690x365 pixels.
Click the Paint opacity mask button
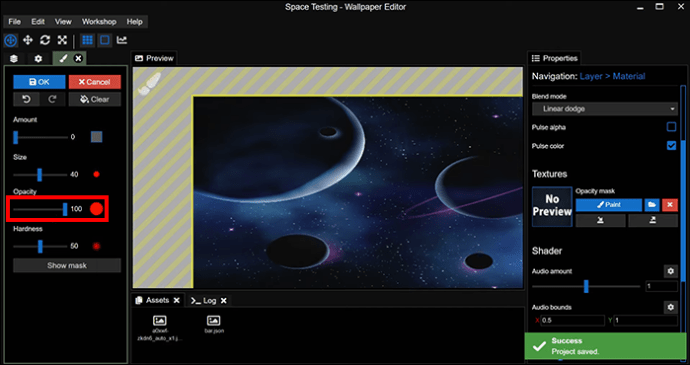point(609,205)
